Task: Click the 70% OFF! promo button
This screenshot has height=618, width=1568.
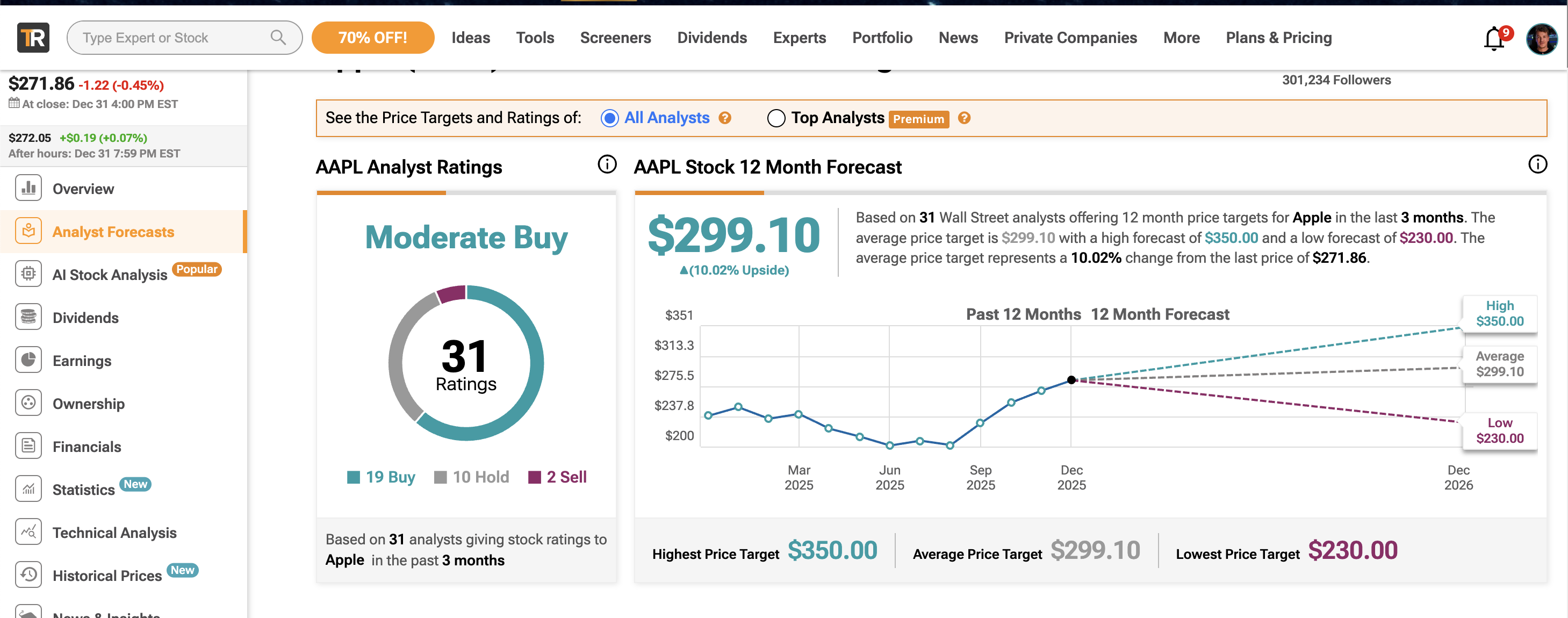Action: click(x=372, y=38)
